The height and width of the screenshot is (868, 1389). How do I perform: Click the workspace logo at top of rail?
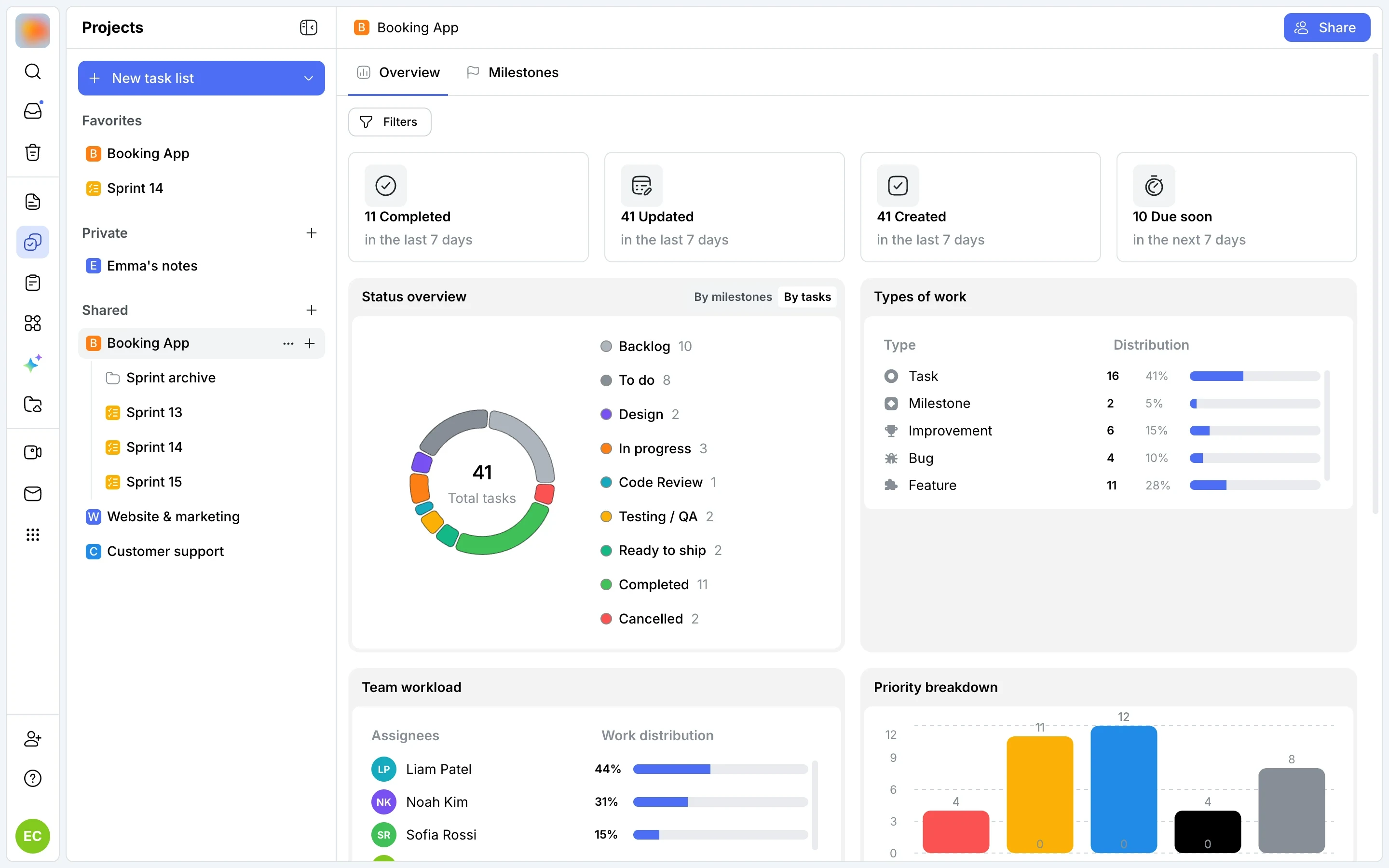33,30
